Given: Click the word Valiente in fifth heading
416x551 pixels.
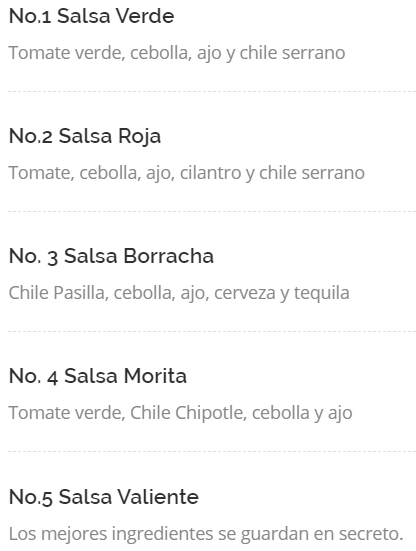Looking at the screenshot, I should click(158, 497).
